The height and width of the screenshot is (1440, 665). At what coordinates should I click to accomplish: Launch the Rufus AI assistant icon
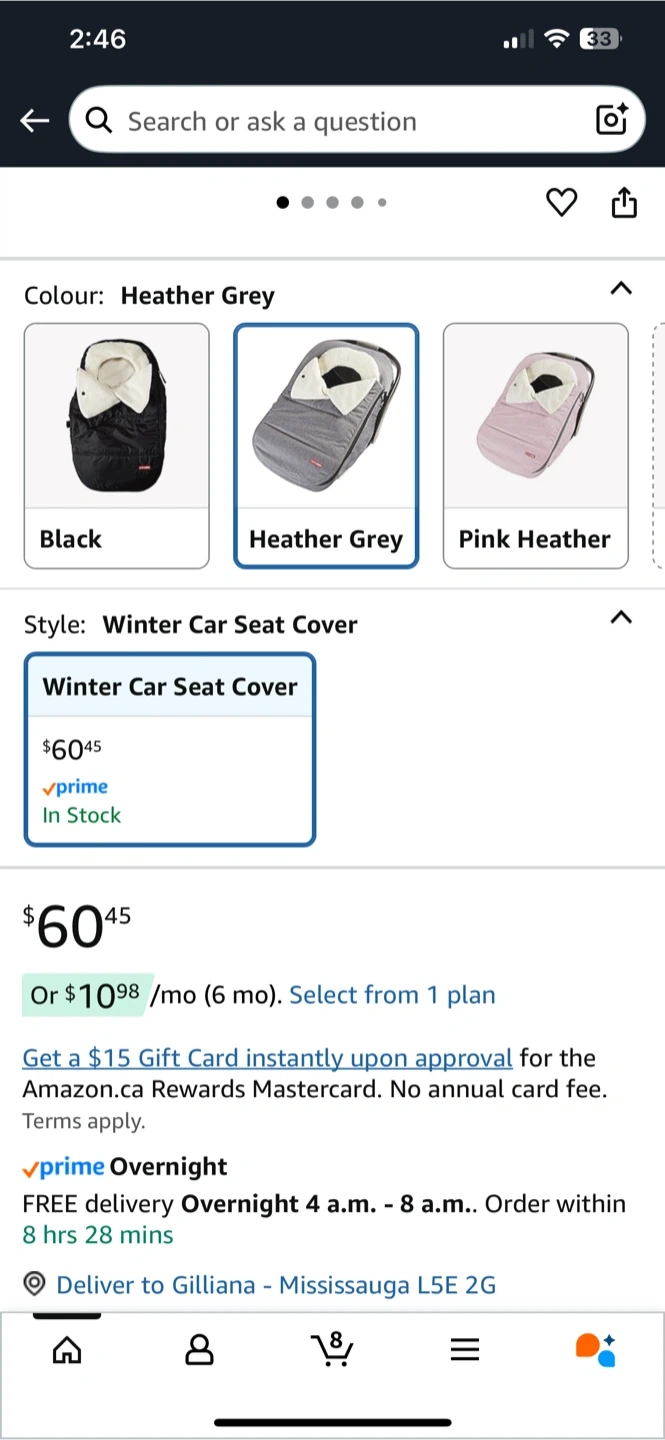pos(595,1349)
